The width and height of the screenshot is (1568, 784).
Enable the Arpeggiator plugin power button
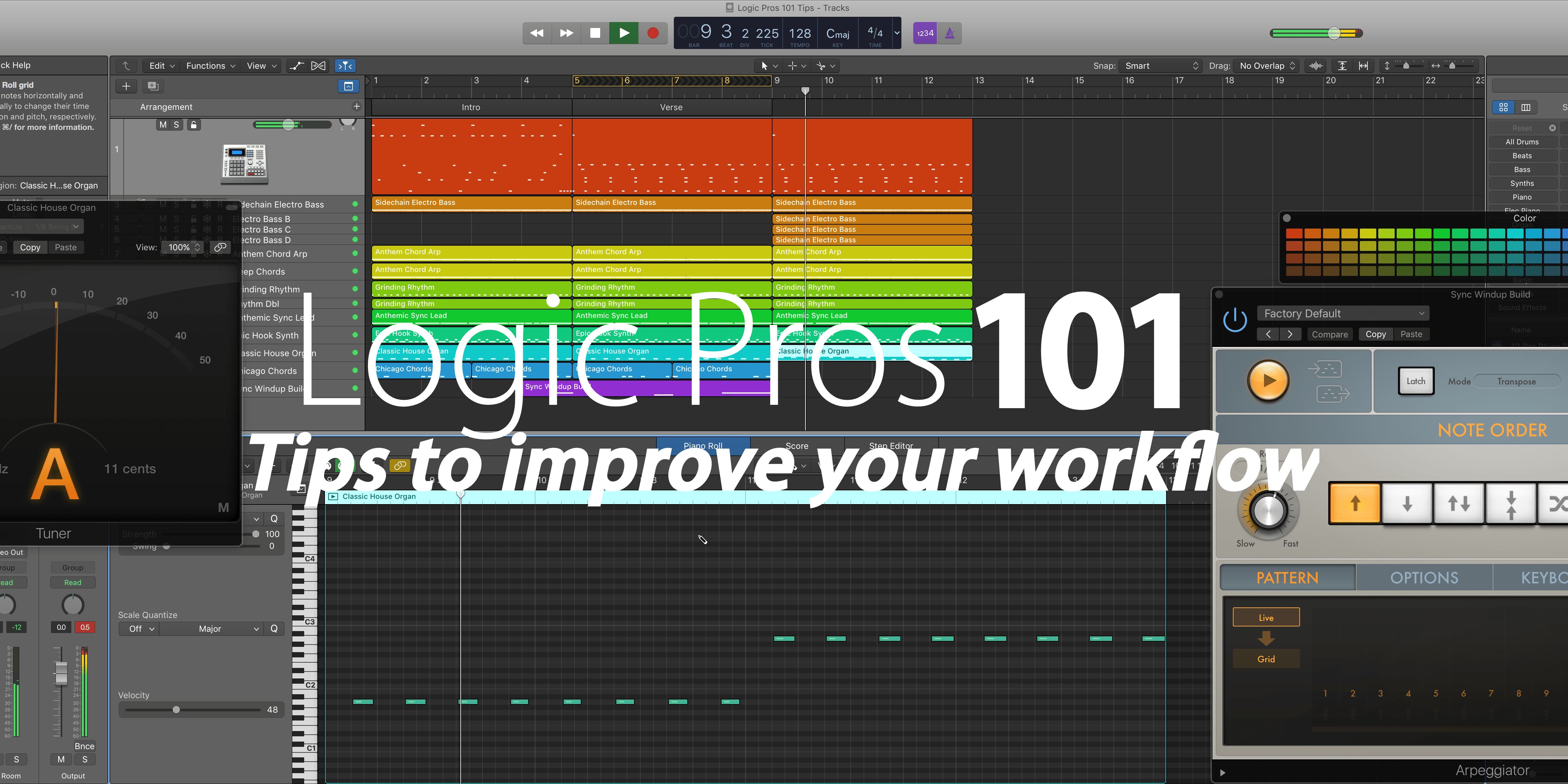[1235, 320]
